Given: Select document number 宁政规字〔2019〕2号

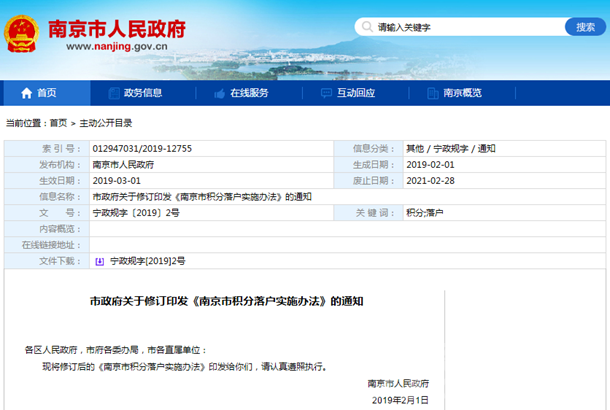Looking at the screenshot, I should click(136, 213).
